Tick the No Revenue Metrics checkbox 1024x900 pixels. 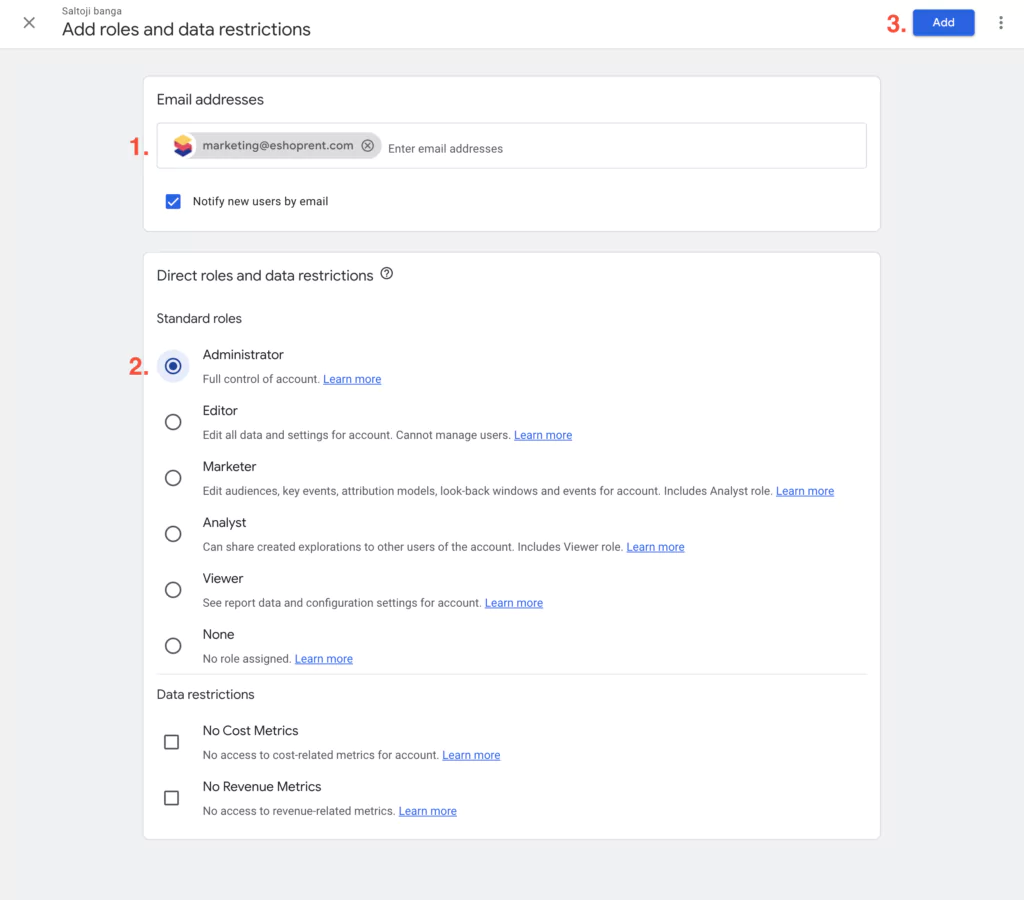point(172,798)
